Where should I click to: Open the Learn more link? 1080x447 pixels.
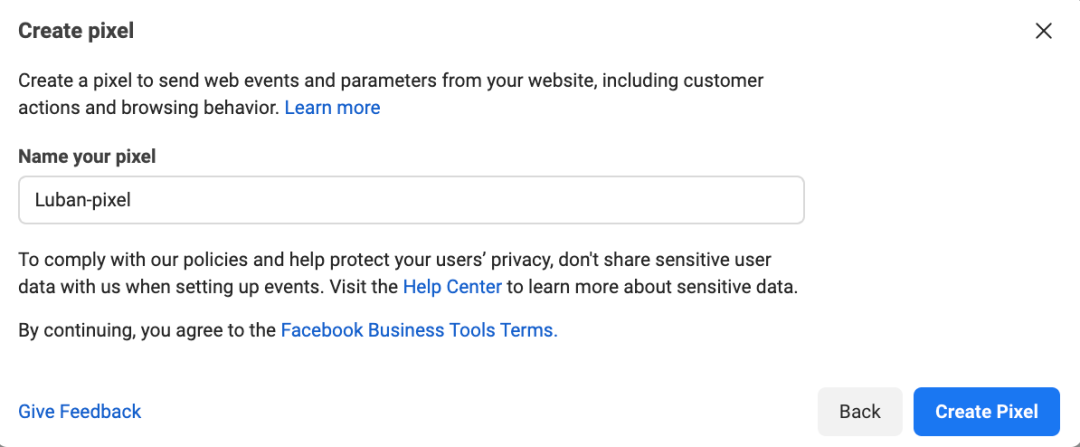point(332,107)
